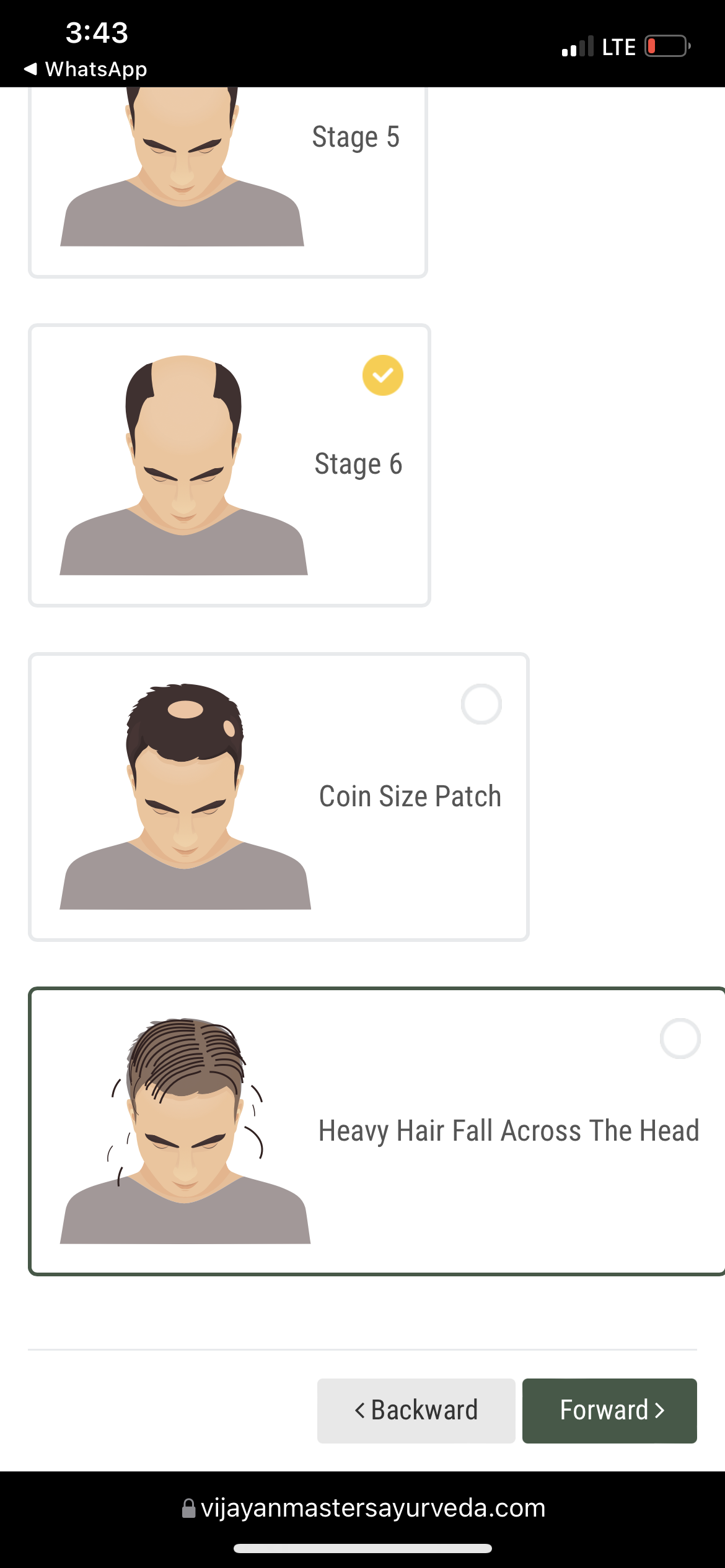Tap the lock icon in address bar
The height and width of the screenshot is (1568, 725).
(189, 1508)
